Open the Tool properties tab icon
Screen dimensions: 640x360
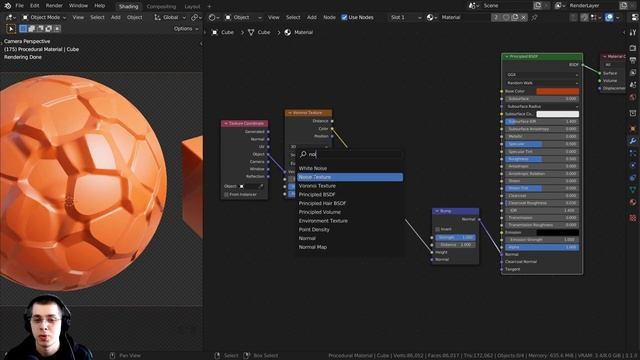[633, 32]
